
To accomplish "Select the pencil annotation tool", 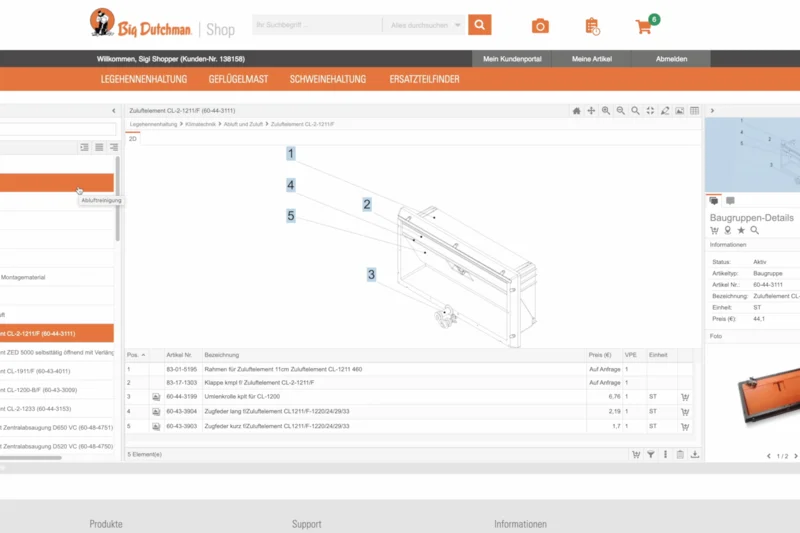I will point(665,111).
